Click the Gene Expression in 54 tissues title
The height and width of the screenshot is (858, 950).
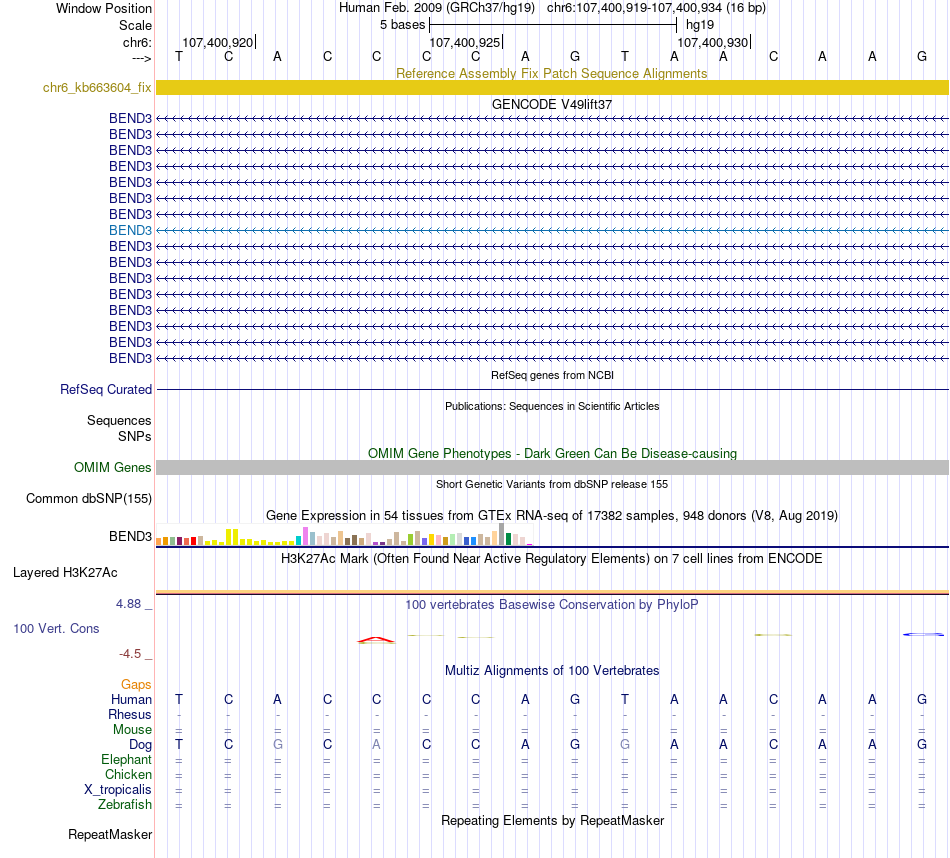(552, 516)
